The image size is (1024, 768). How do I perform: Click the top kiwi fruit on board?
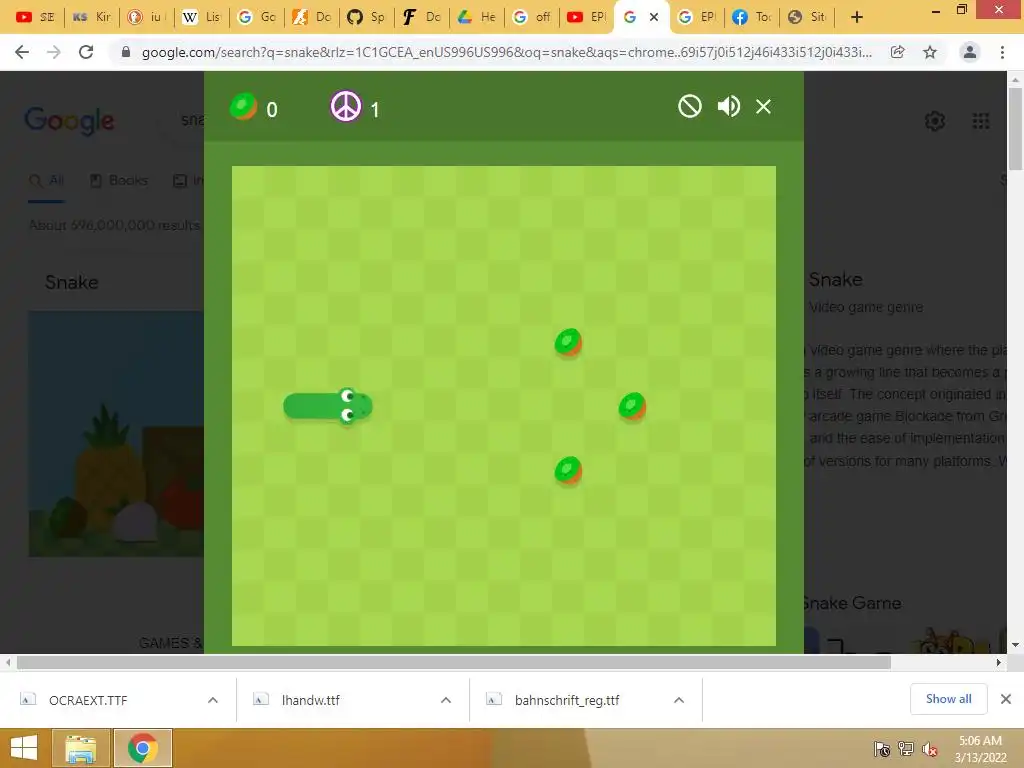coord(568,342)
